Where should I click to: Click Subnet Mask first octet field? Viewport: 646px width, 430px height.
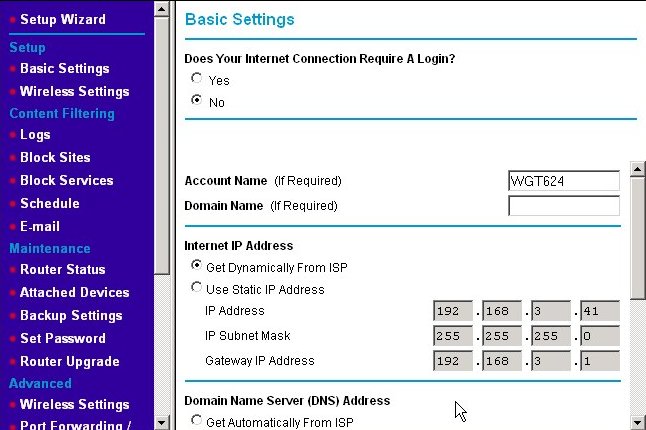pos(453,336)
